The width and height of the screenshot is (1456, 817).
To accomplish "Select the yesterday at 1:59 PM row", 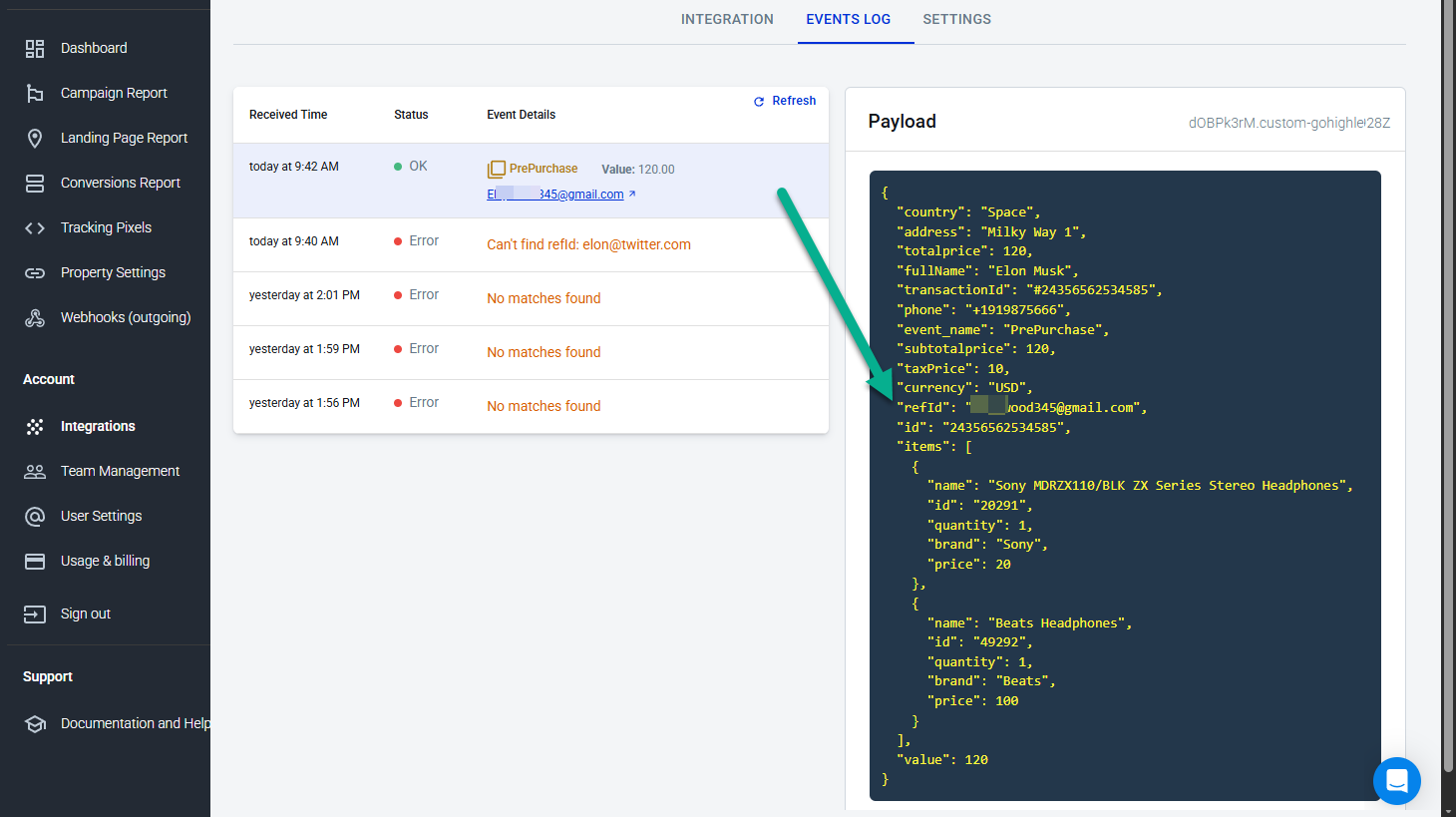I will click(x=531, y=352).
